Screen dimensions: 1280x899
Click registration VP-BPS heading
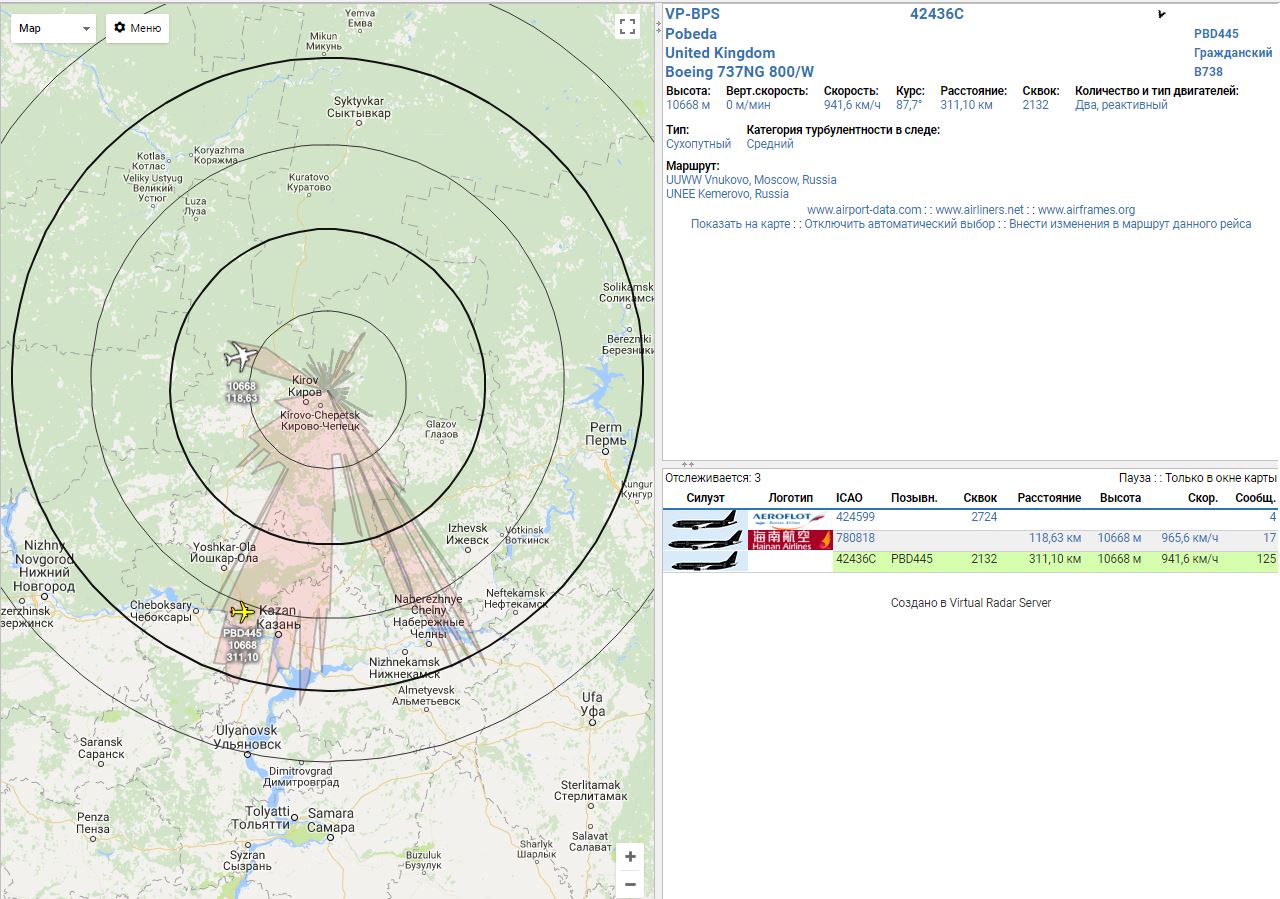(692, 14)
